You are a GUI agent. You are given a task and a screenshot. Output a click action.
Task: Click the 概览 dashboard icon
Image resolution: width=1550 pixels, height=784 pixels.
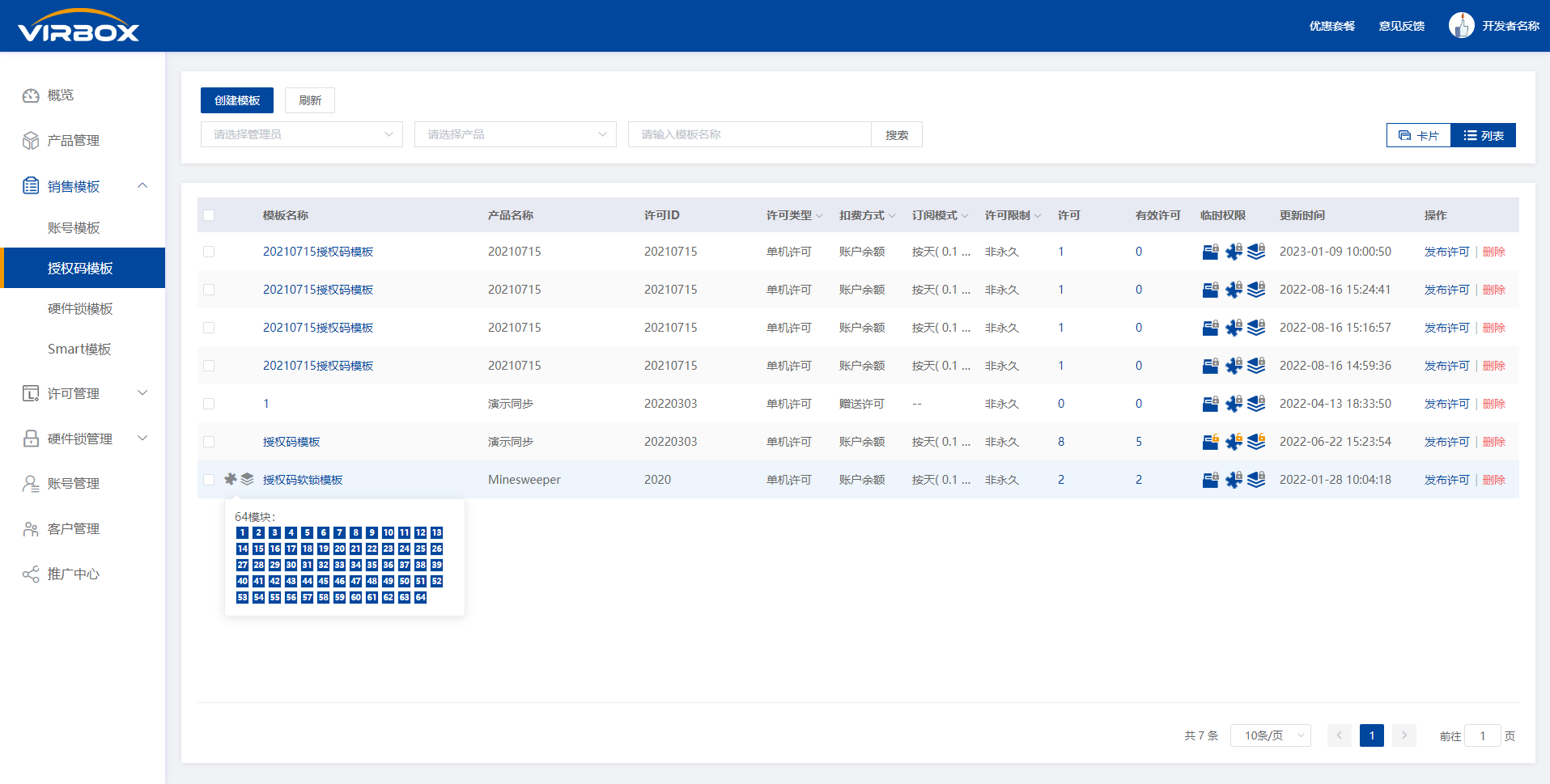(x=31, y=95)
